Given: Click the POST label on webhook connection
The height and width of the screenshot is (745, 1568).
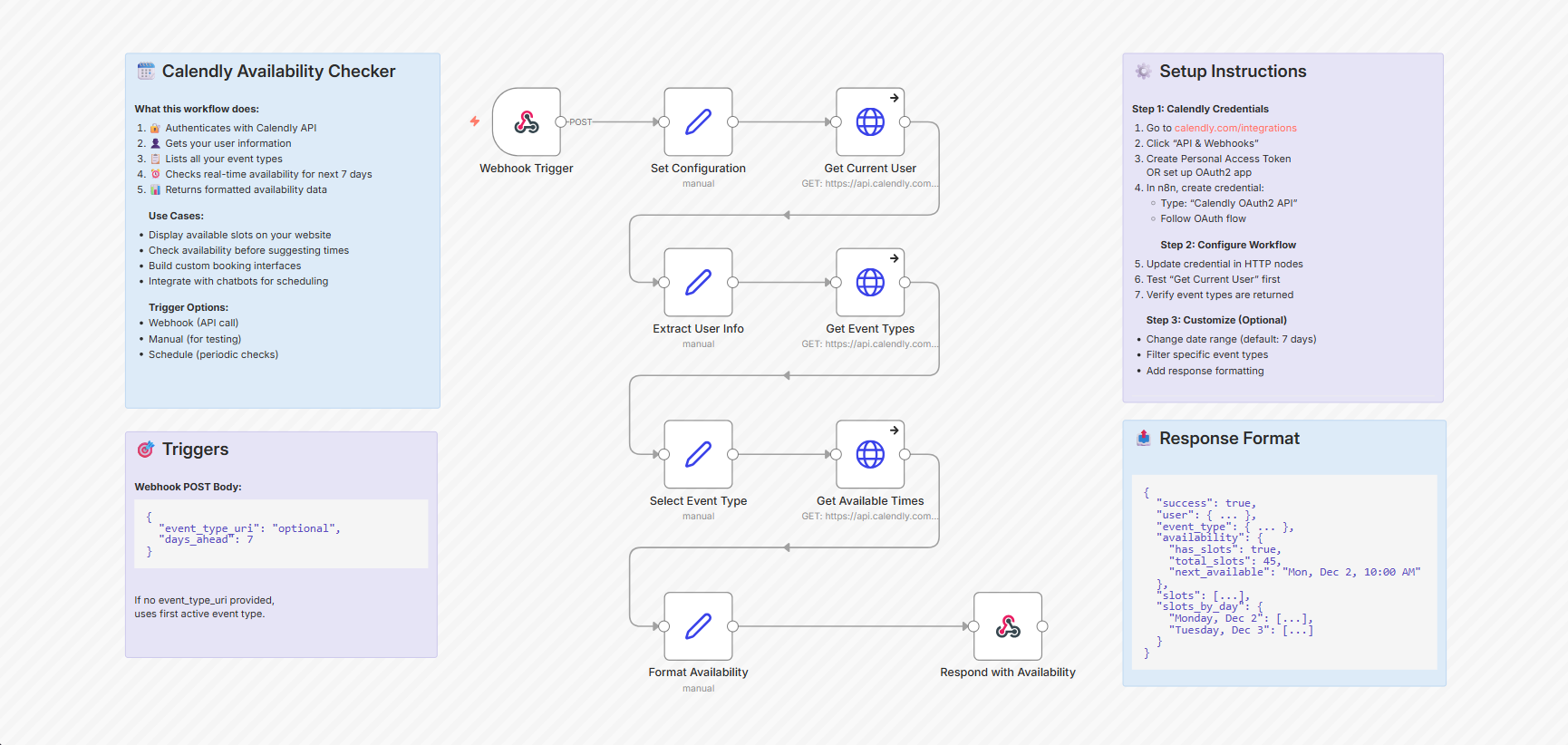Looking at the screenshot, I should tap(580, 121).
